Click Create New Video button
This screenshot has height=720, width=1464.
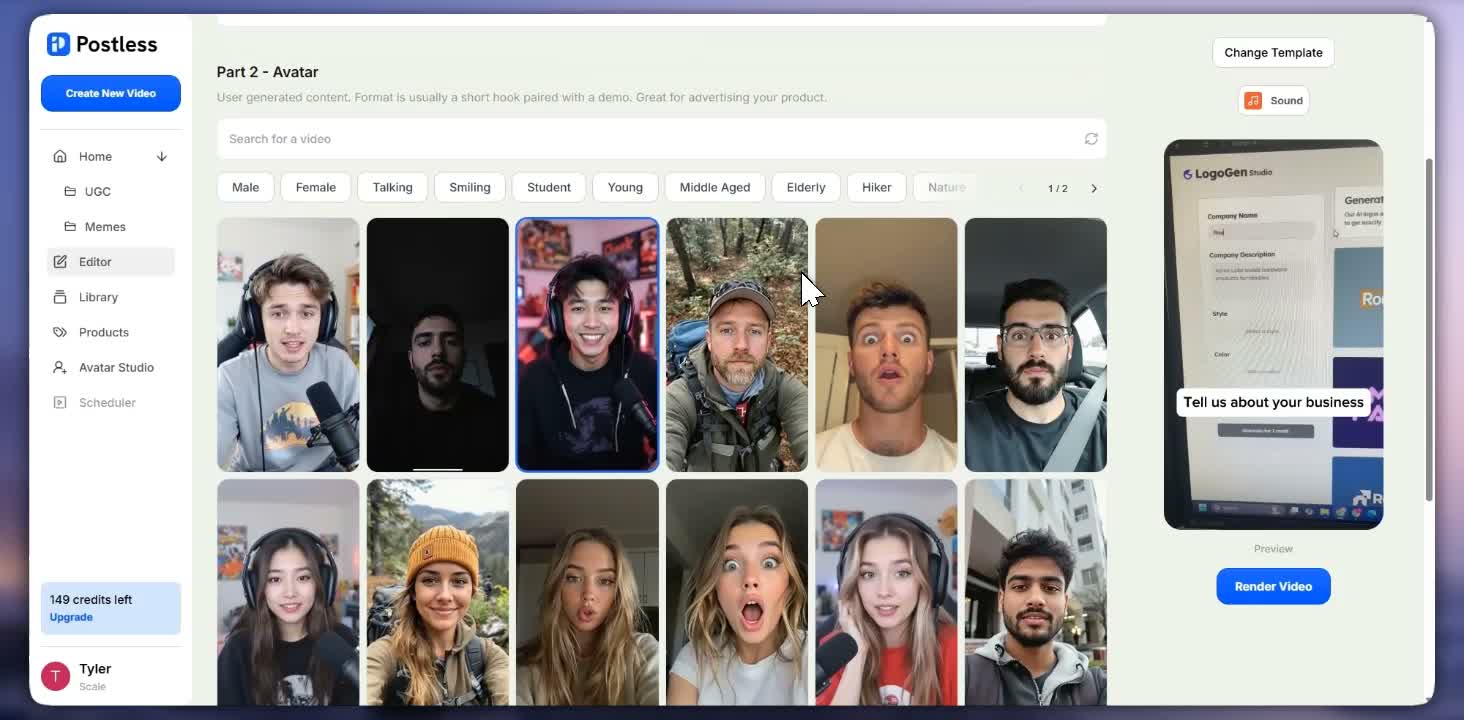coord(111,93)
